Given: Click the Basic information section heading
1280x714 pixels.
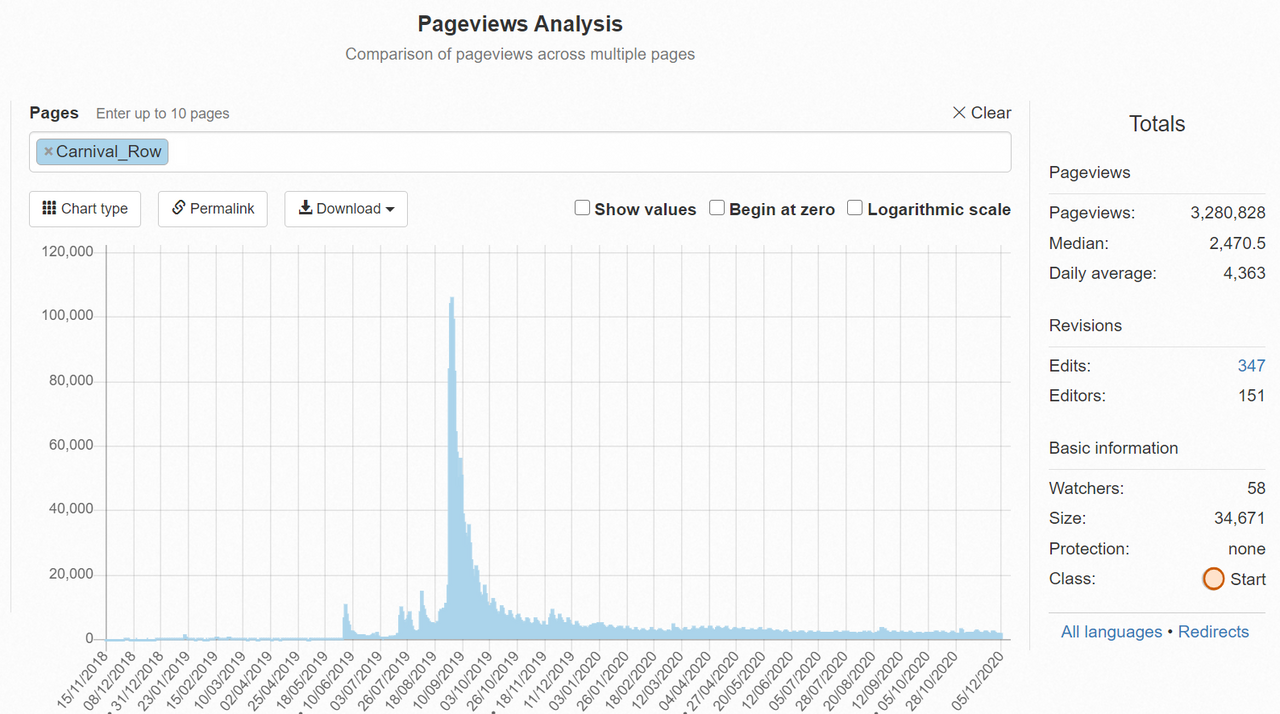Looking at the screenshot, I should click(1113, 448).
